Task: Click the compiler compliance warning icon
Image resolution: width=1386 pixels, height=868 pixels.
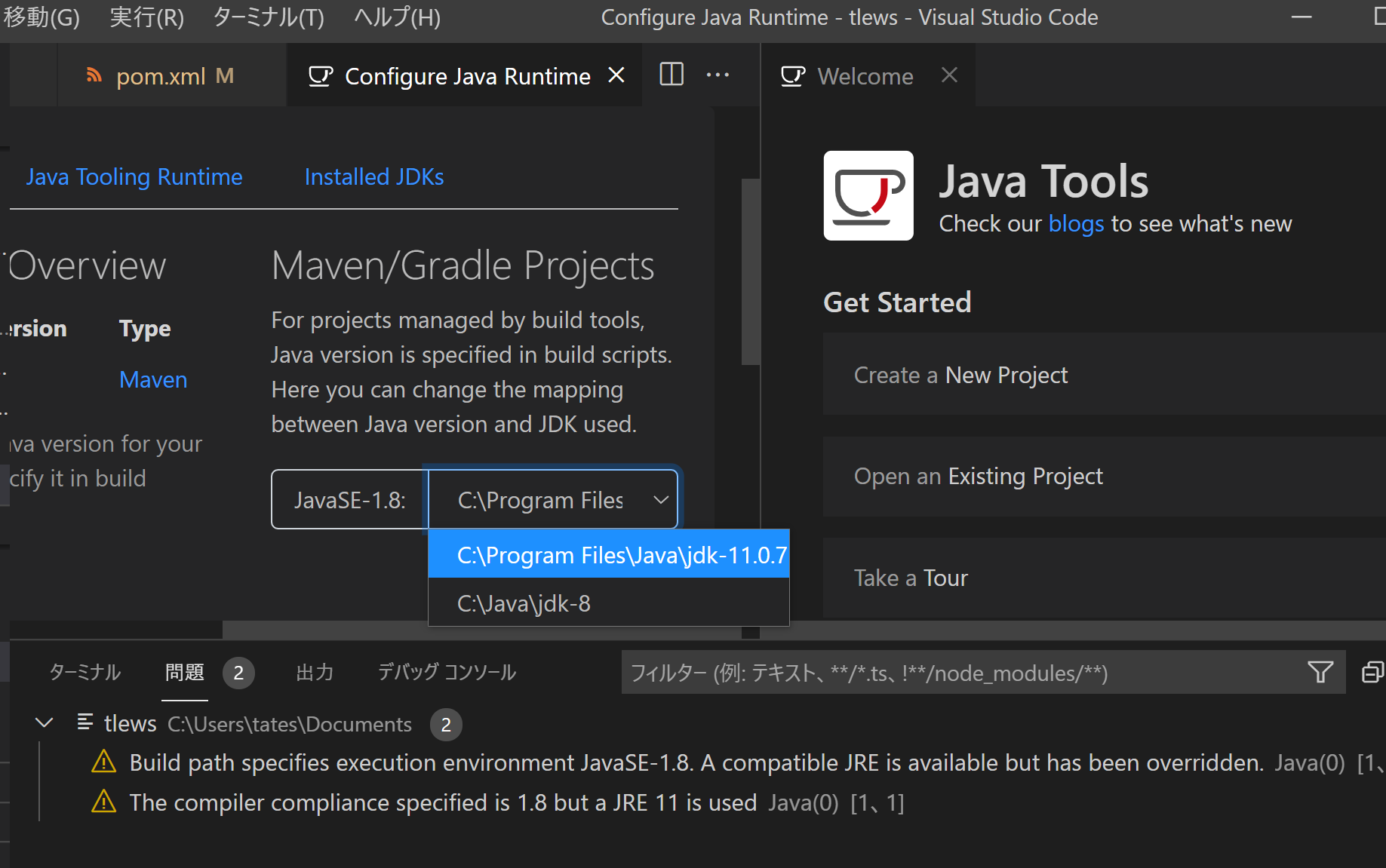Action: click(103, 802)
